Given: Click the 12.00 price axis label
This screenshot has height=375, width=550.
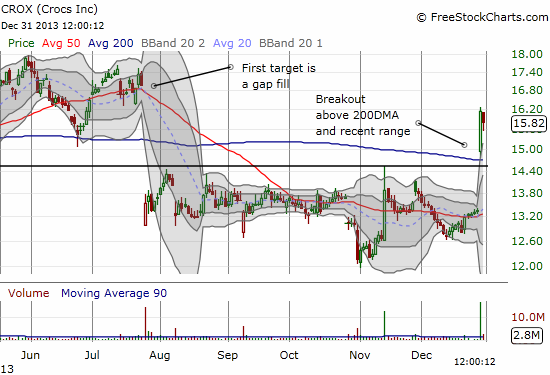Looking at the screenshot, I should point(527,266).
